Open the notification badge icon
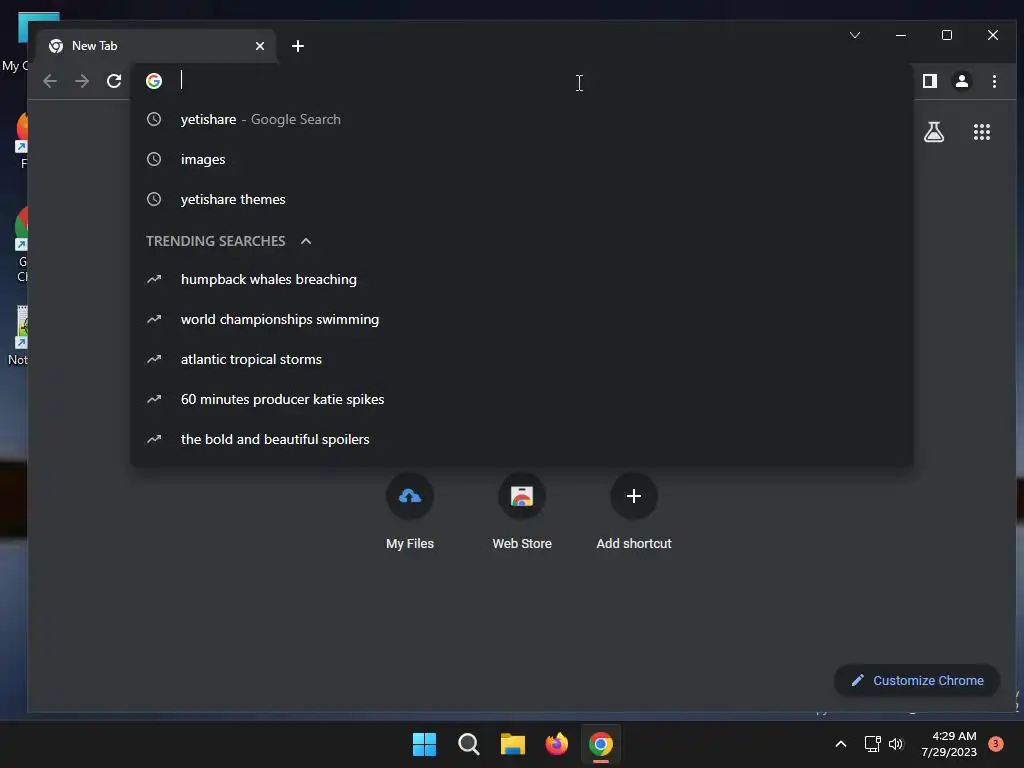This screenshot has width=1024, height=768. point(996,743)
